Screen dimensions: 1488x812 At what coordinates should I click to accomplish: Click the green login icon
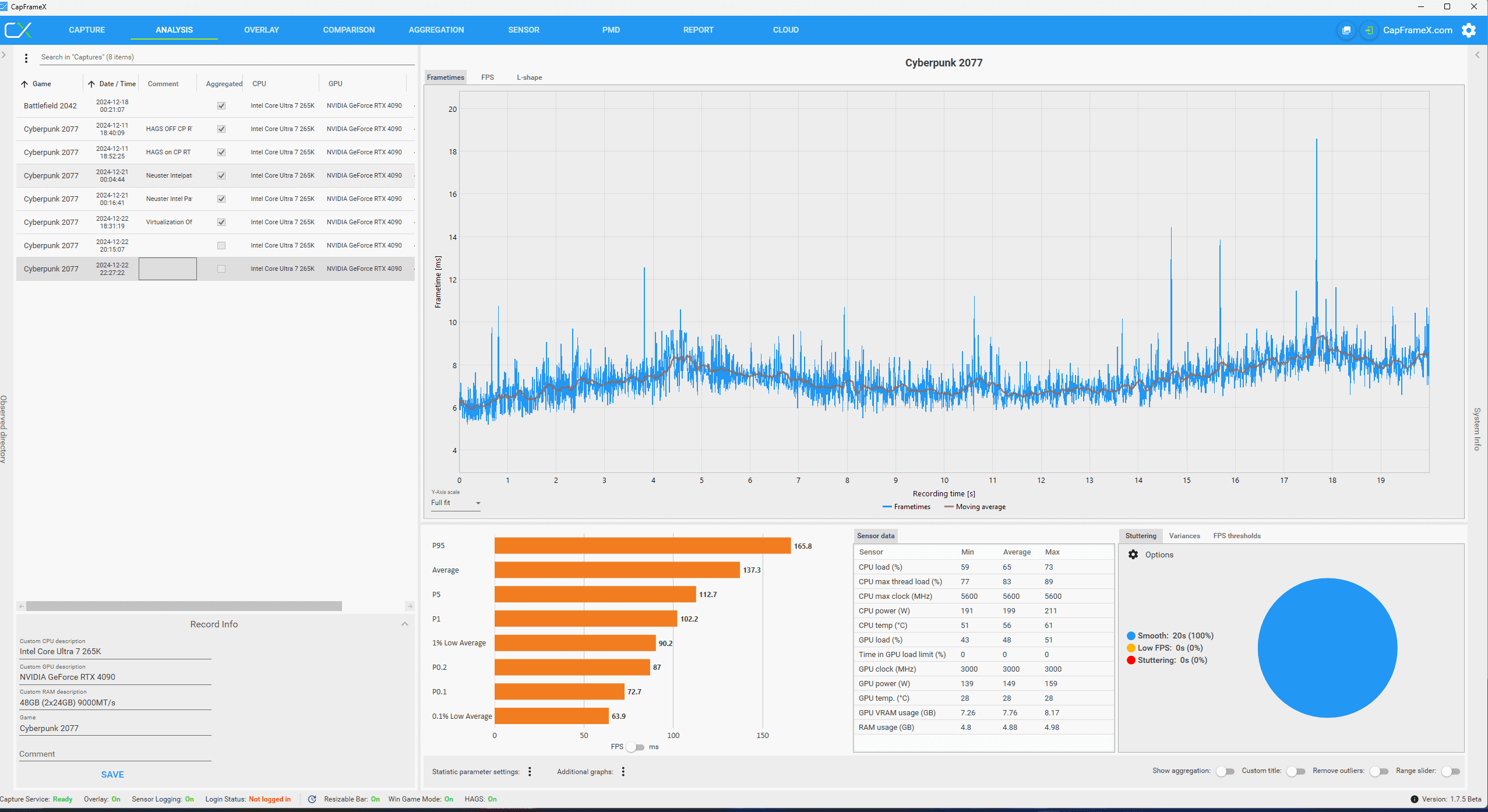click(x=1369, y=30)
